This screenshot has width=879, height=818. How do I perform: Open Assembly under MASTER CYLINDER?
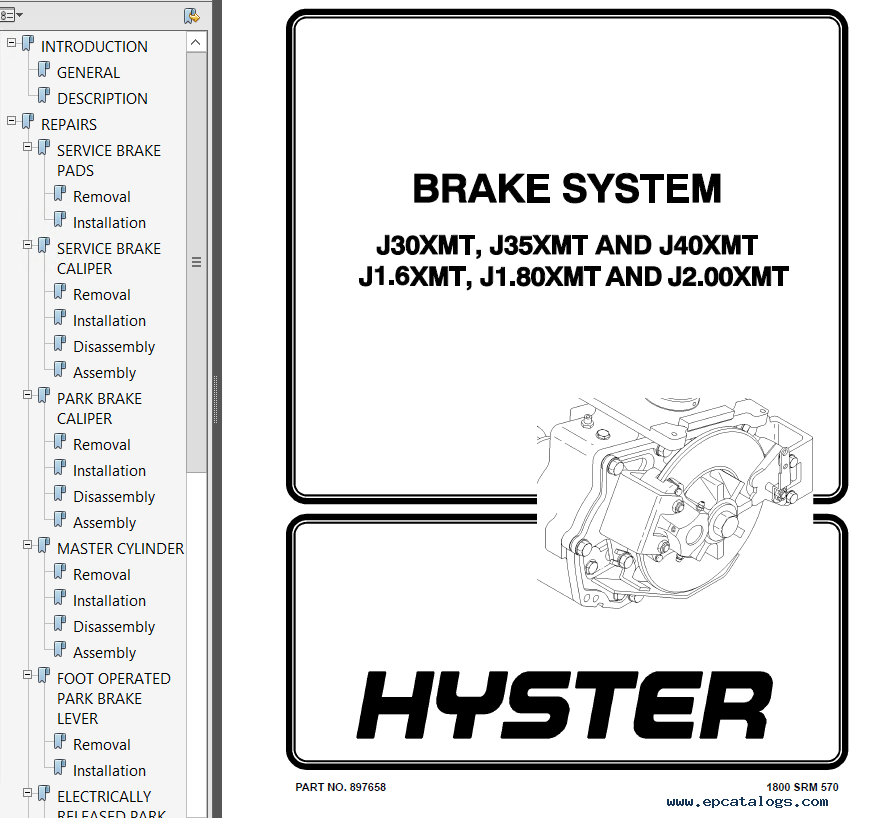pos(104,653)
